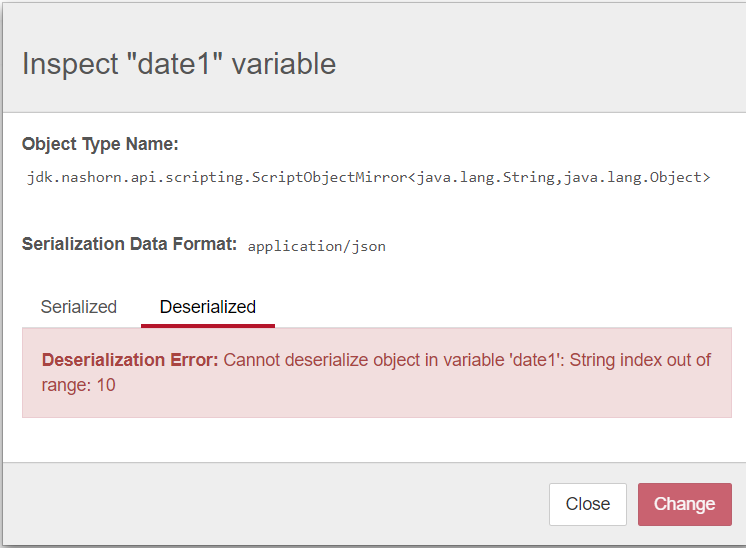Click the ScriptObjectMirror portion of type name
Screen dimensions: 746x548
pos(329,177)
